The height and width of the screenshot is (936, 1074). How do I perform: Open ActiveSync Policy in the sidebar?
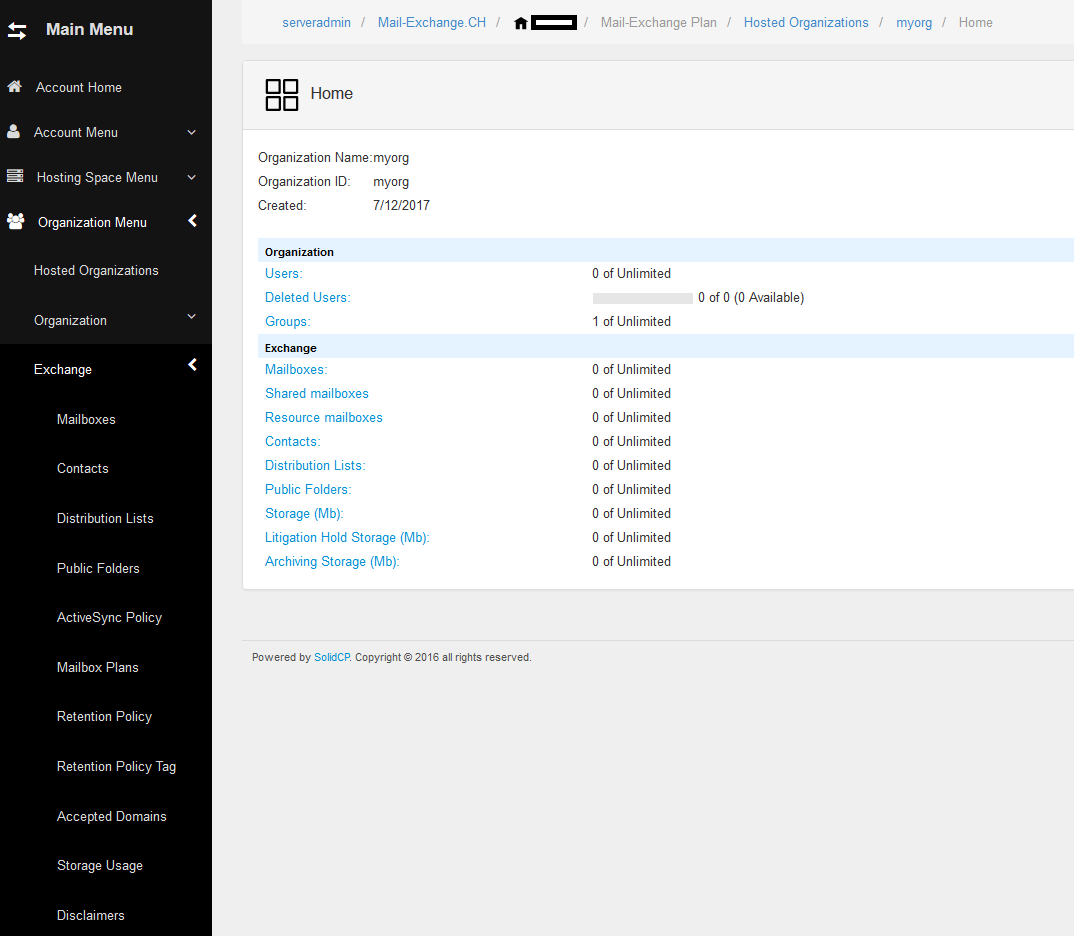[110, 618]
